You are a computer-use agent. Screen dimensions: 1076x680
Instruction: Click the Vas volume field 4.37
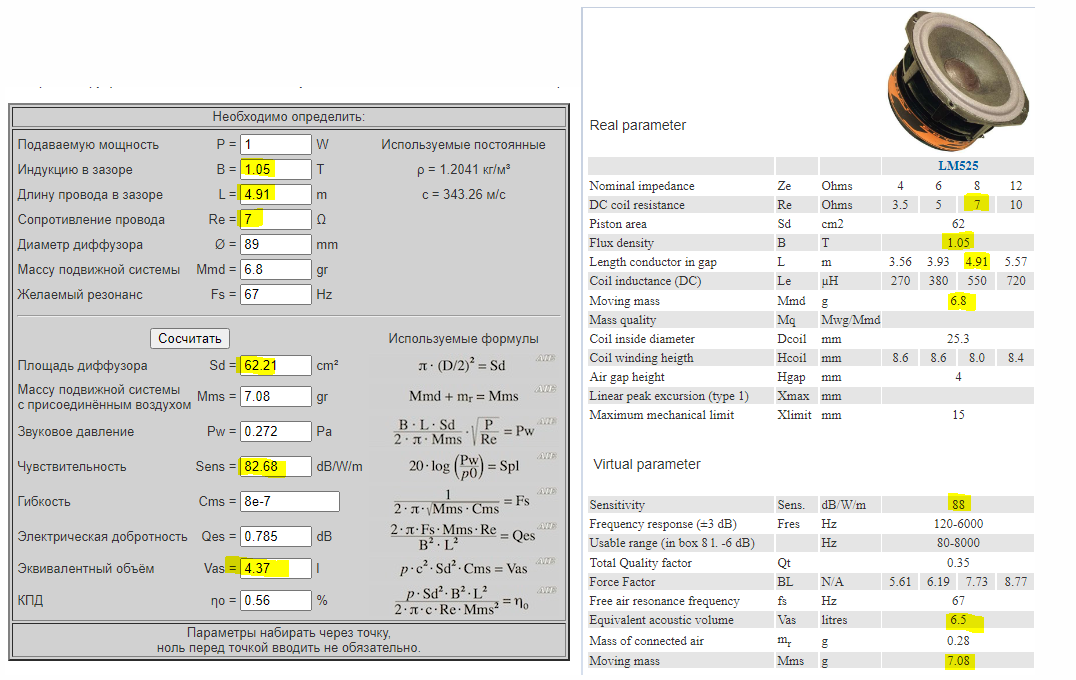click(x=276, y=568)
